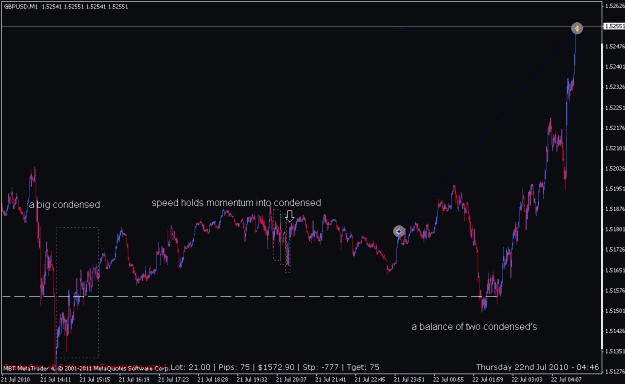Click the '21 Jul 15:15' time axis label
The image size is (625, 384).
(95, 380)
